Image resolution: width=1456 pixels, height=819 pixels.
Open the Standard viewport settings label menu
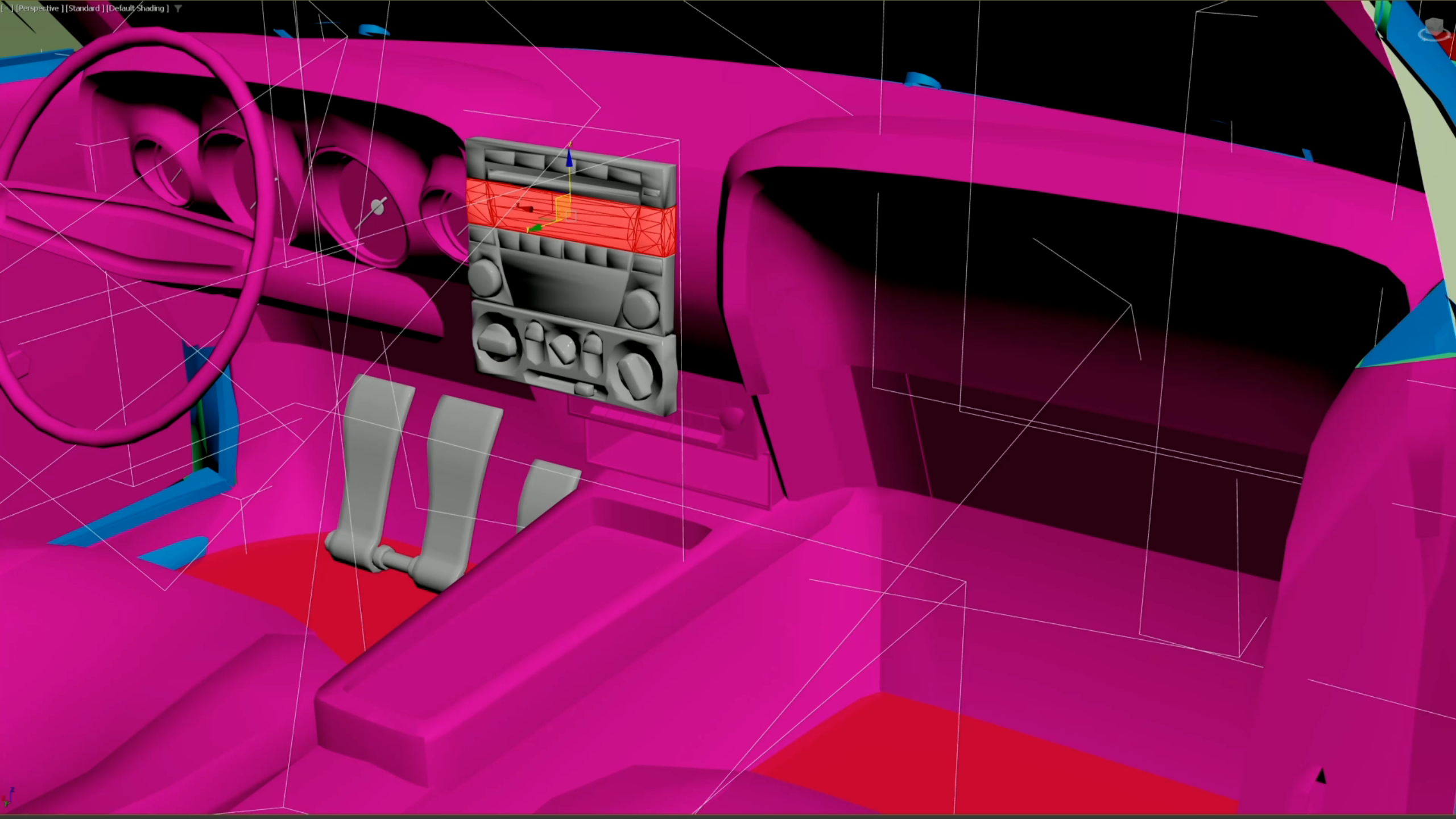click(x=85, y=9)
